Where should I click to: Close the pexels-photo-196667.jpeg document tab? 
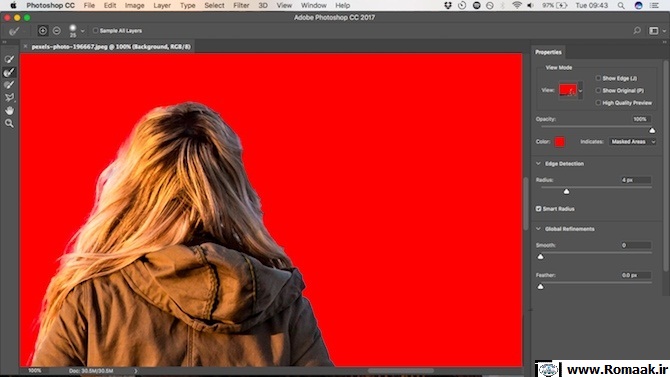25,47
